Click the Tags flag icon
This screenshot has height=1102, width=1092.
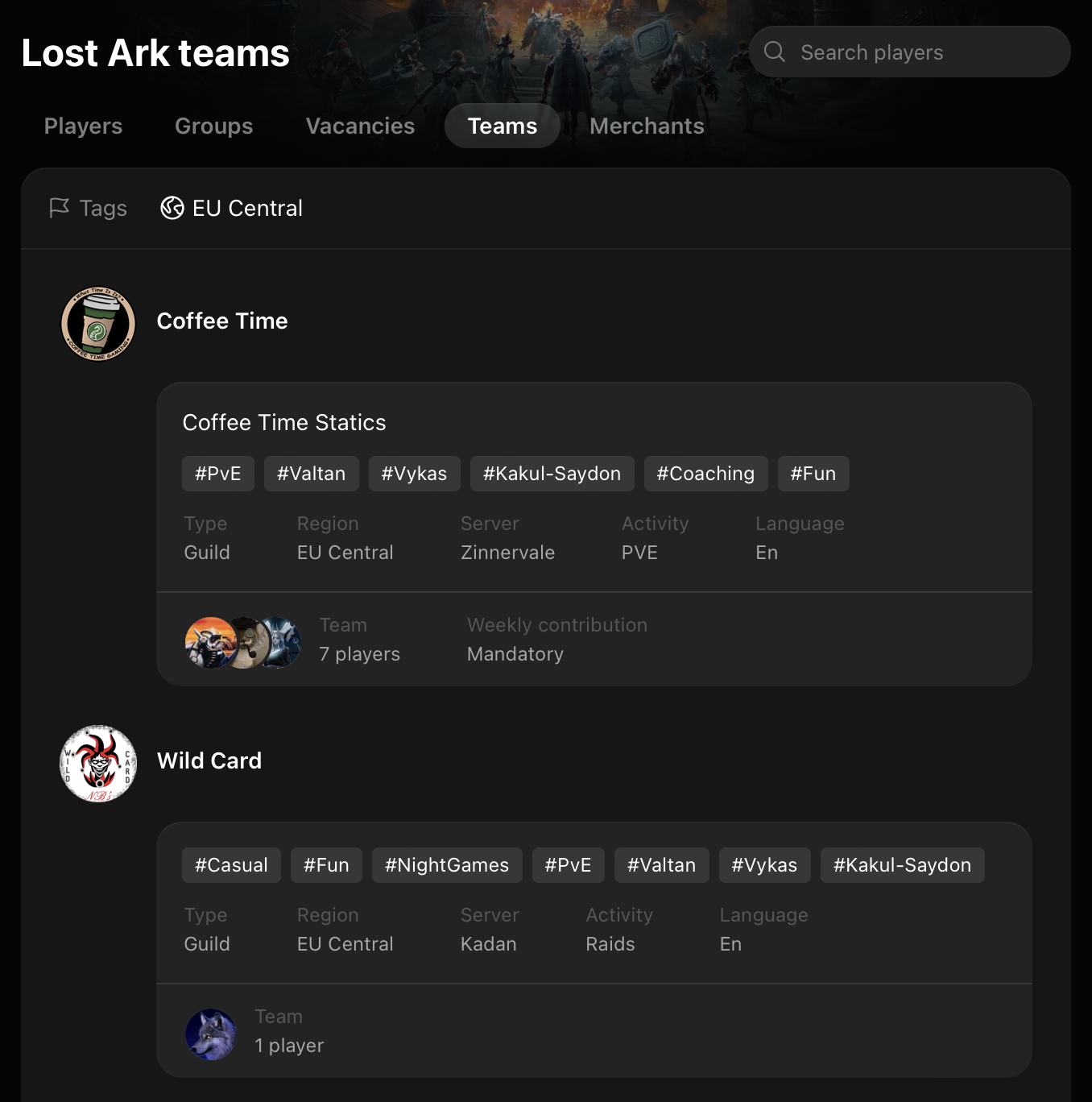click(59, 208)
